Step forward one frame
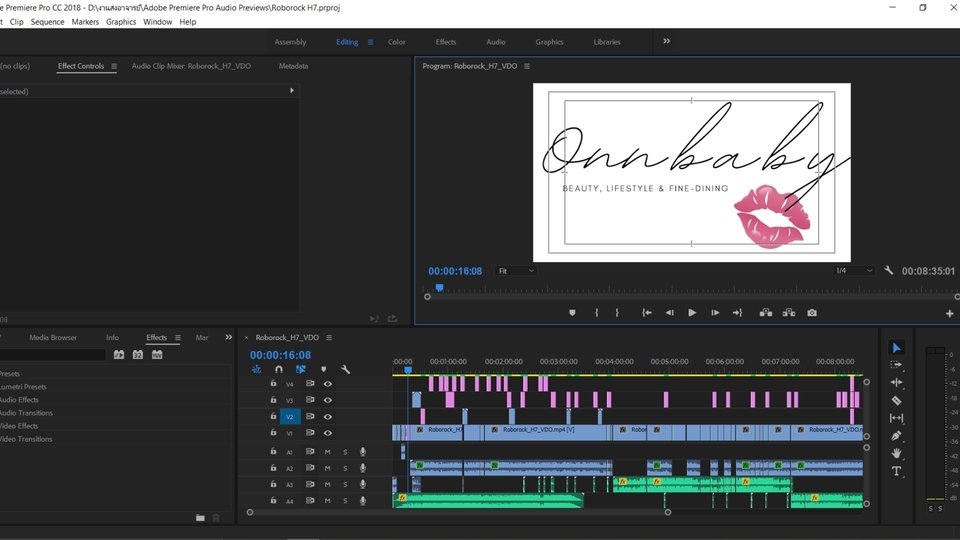The width and height of the screenshot is (960, 540). [714, 313]
